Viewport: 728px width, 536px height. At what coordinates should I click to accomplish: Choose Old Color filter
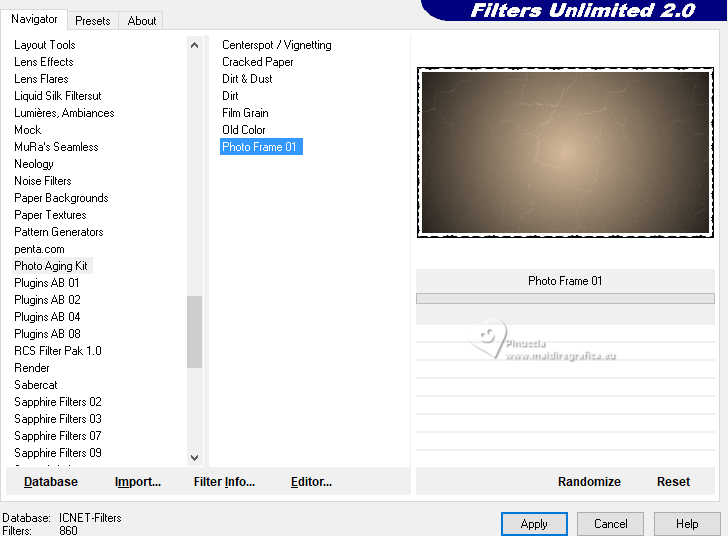click(x=244, y=130)
